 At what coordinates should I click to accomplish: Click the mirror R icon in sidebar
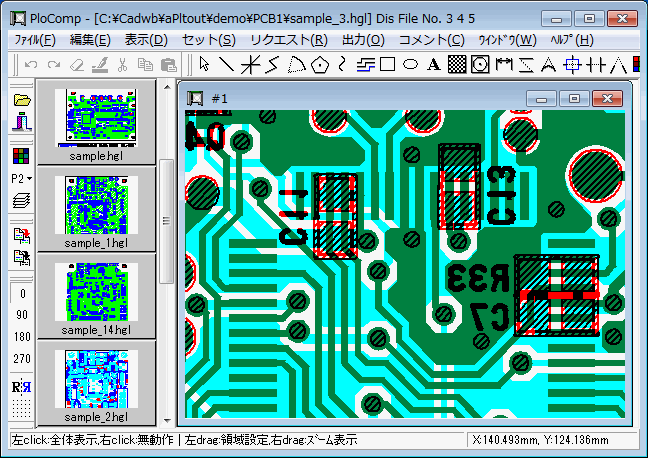tap(21, 387)
